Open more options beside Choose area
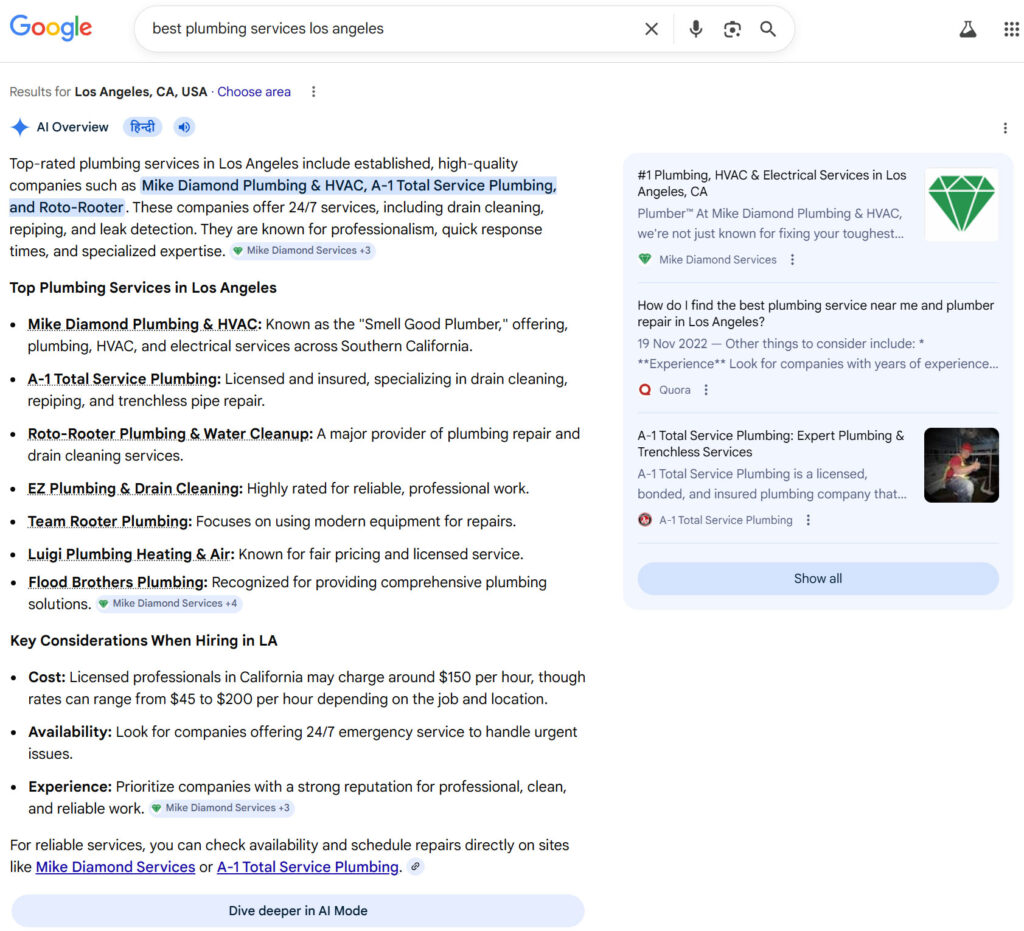Viewport: 1024px width, 931px height. (313, 92)
